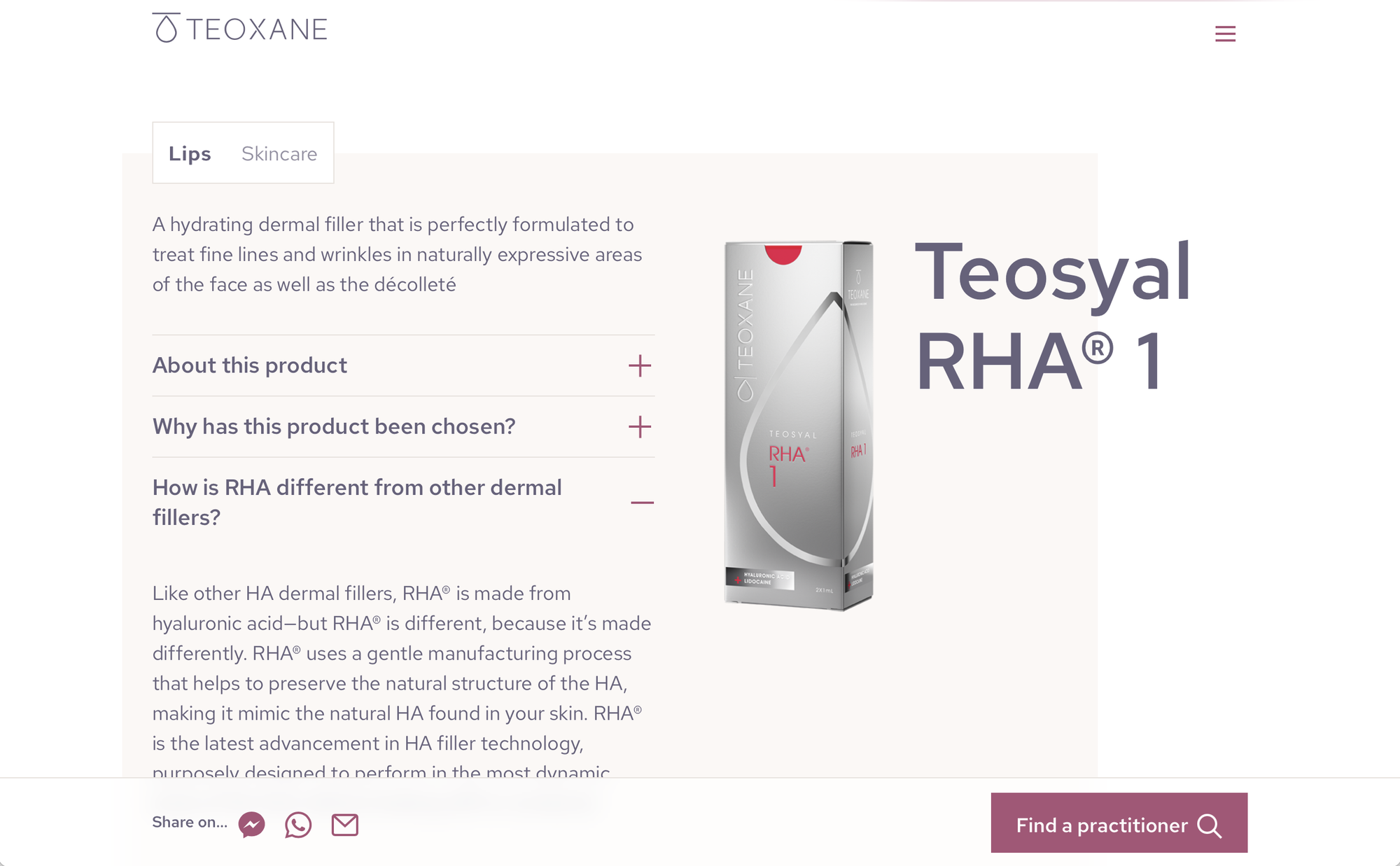Open the About this product heading
The height and width of the screenshot is (866, 1400).
[x=250, y=365]
